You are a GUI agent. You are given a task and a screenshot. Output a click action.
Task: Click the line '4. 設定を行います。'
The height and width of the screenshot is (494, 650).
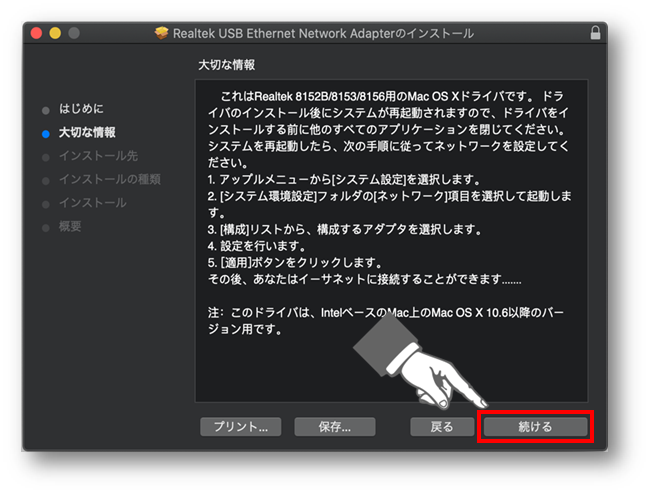pos(257,246)
